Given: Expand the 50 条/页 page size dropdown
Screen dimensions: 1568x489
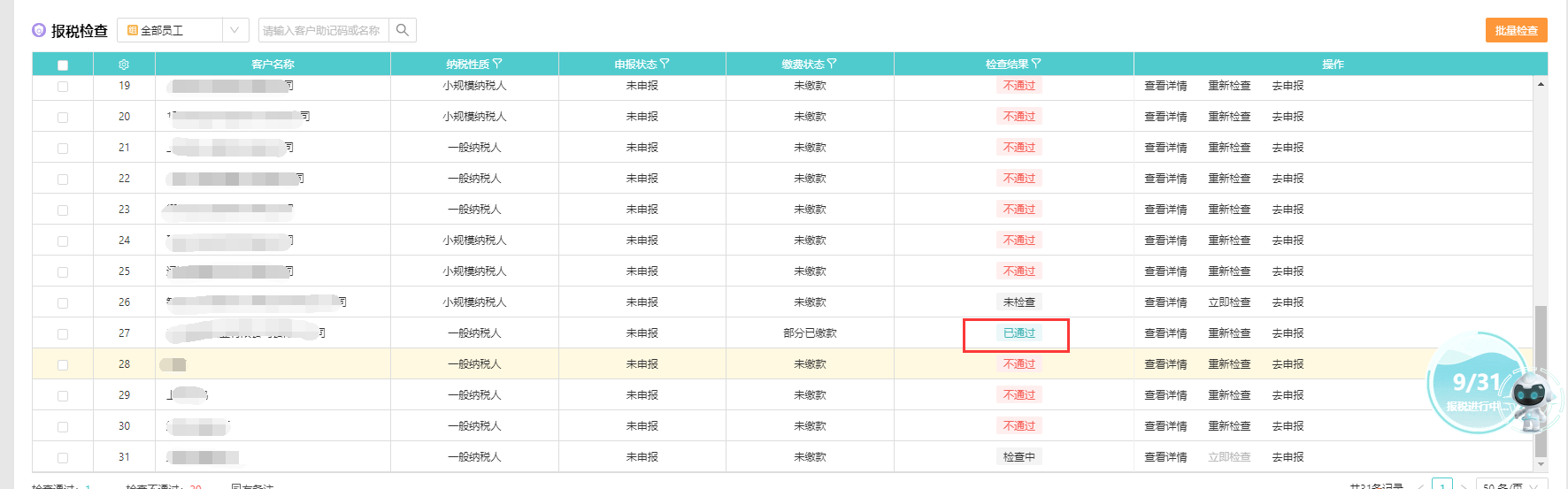Looking at the screenshot, I should tap(1511, 485).
